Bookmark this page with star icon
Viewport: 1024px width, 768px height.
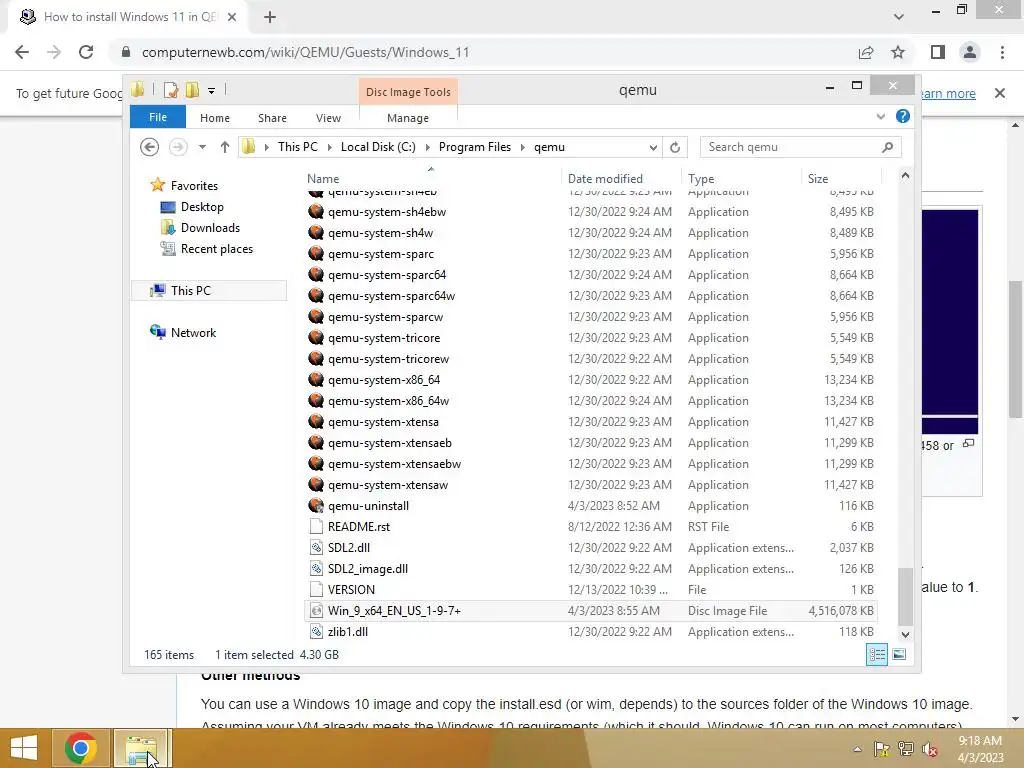coord(898,52)
